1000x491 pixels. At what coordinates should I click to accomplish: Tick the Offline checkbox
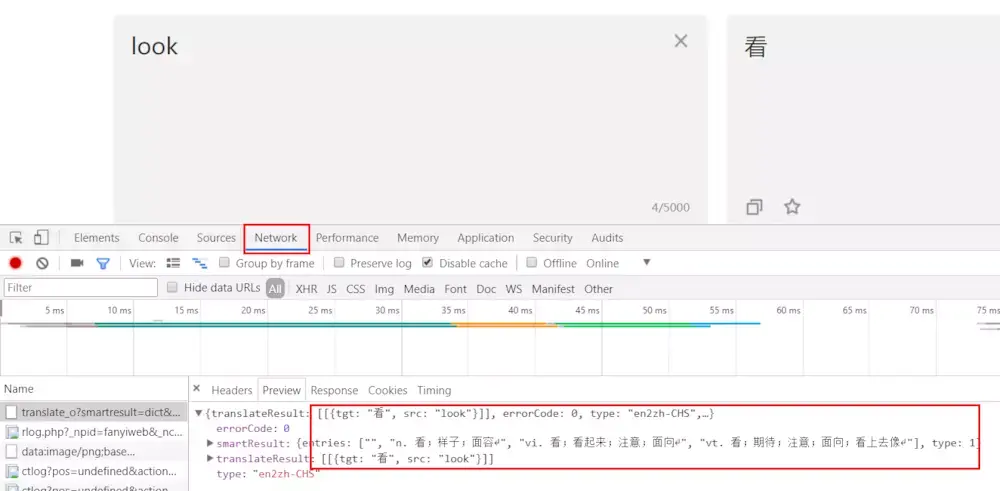531,263
